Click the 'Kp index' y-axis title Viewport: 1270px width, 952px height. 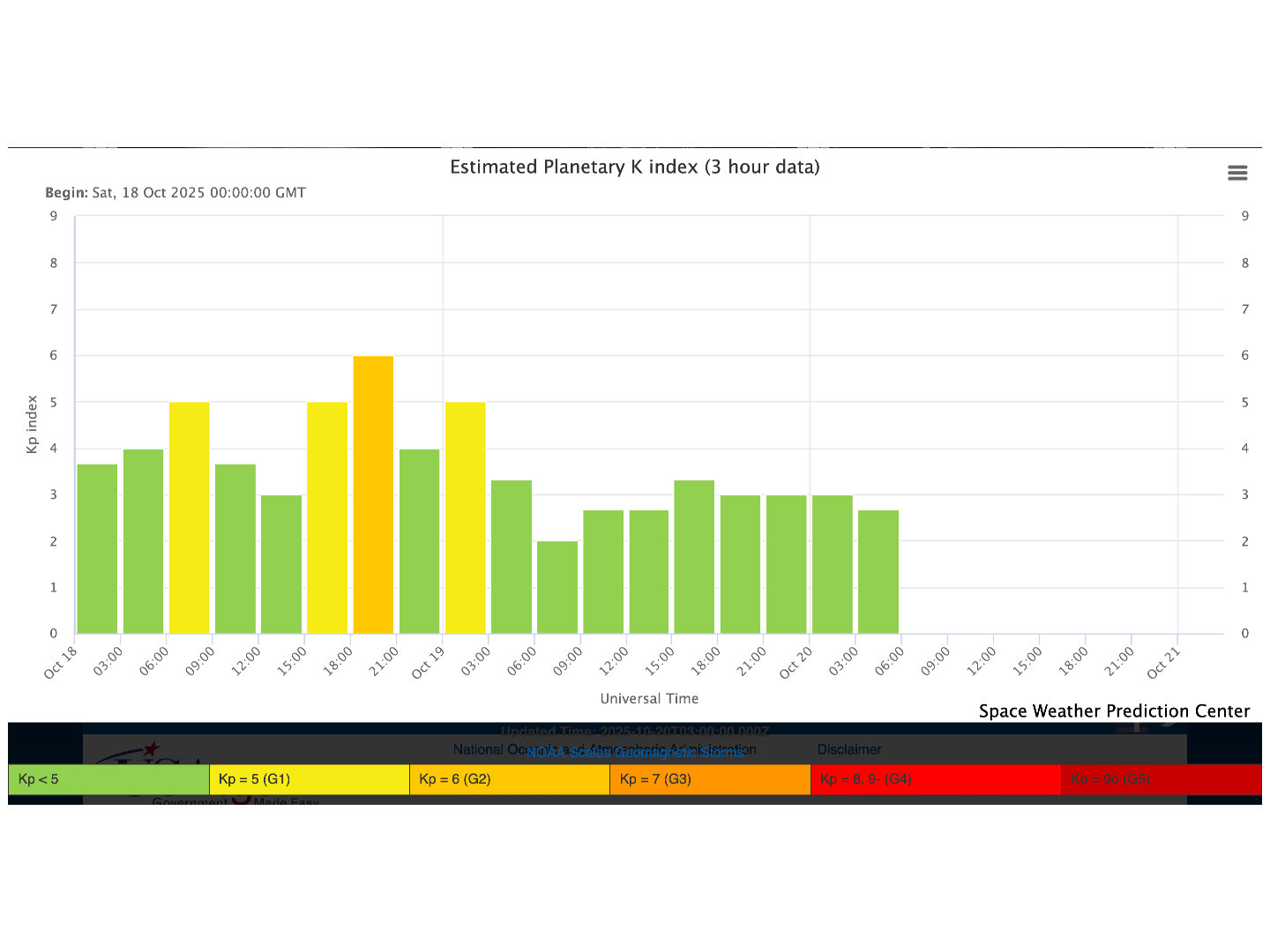coord(33,424)
